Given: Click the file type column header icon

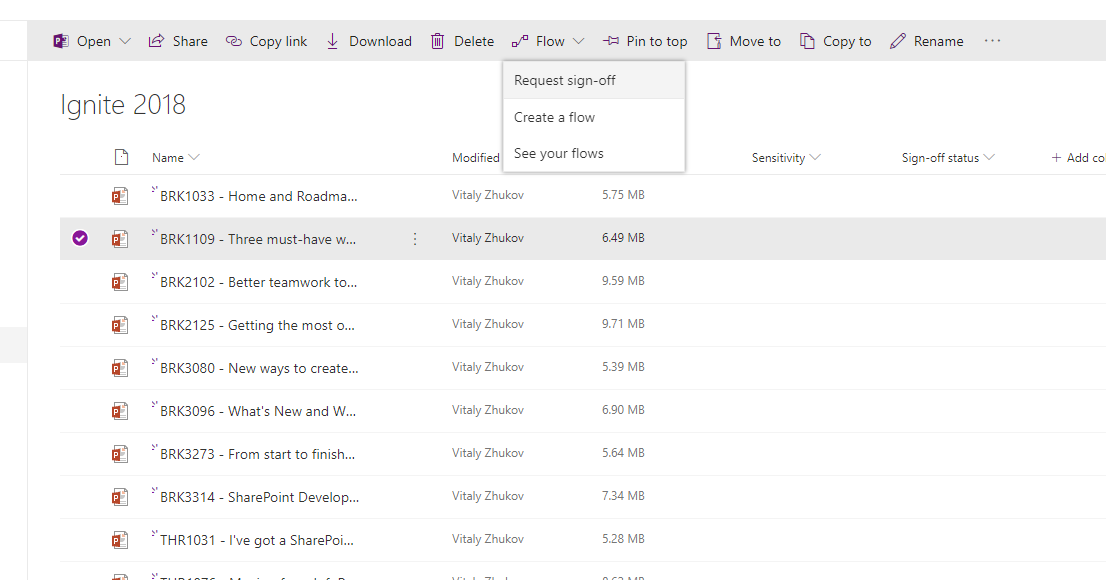Looking at the screenshot, I should coord(121,157).
